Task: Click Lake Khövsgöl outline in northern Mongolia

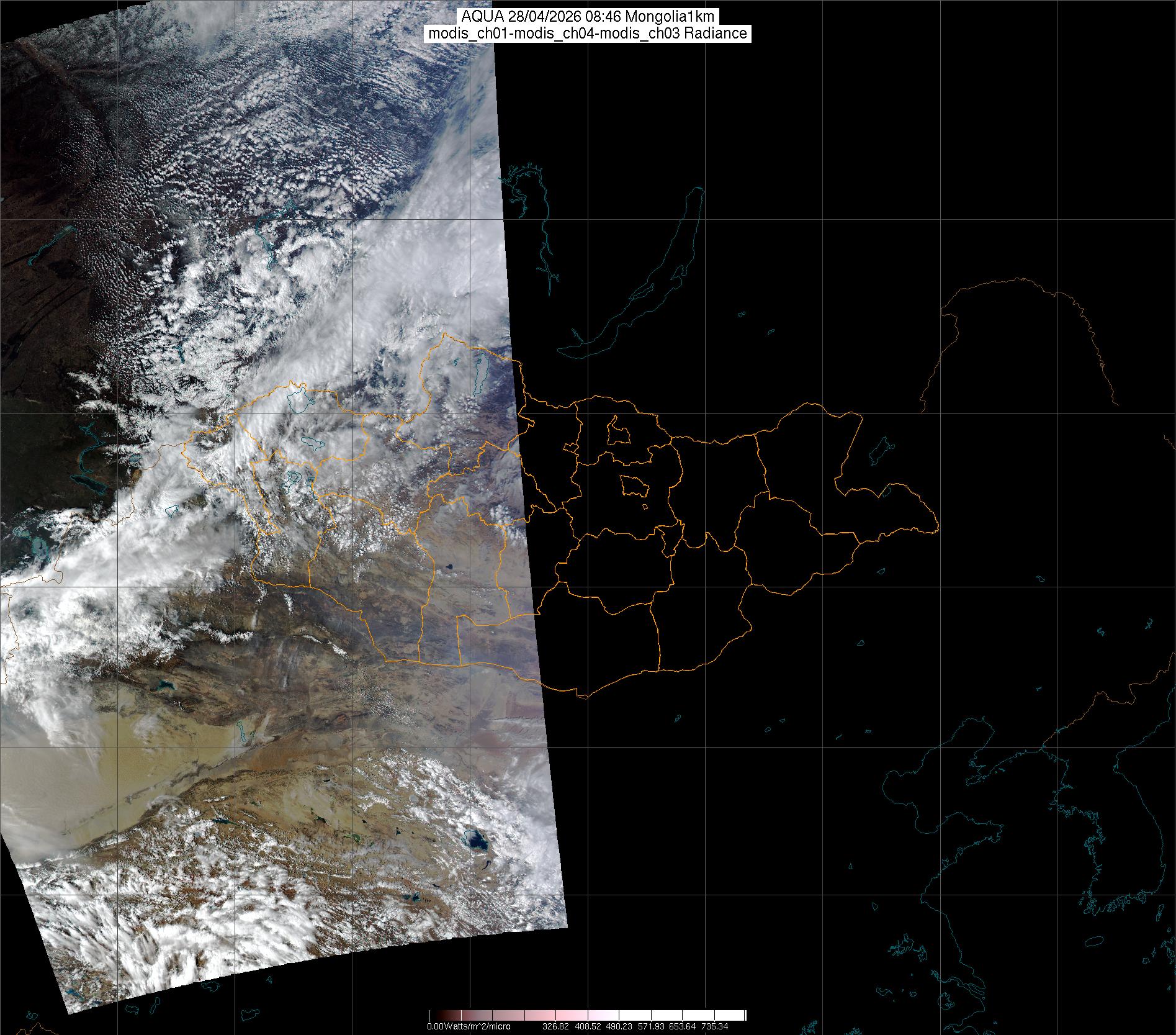Action: [480, 375]
